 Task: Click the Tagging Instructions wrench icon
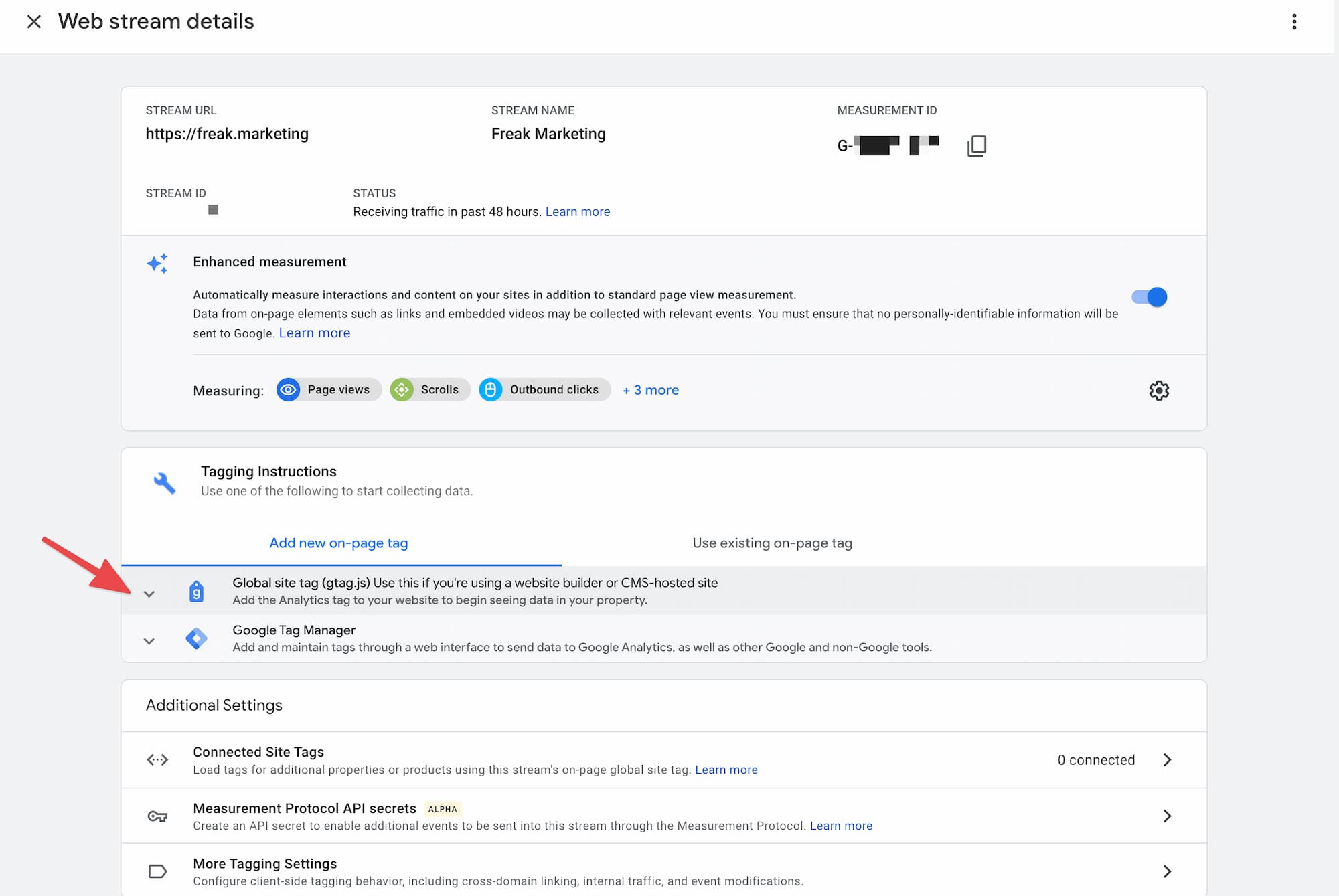coord(164,482)
